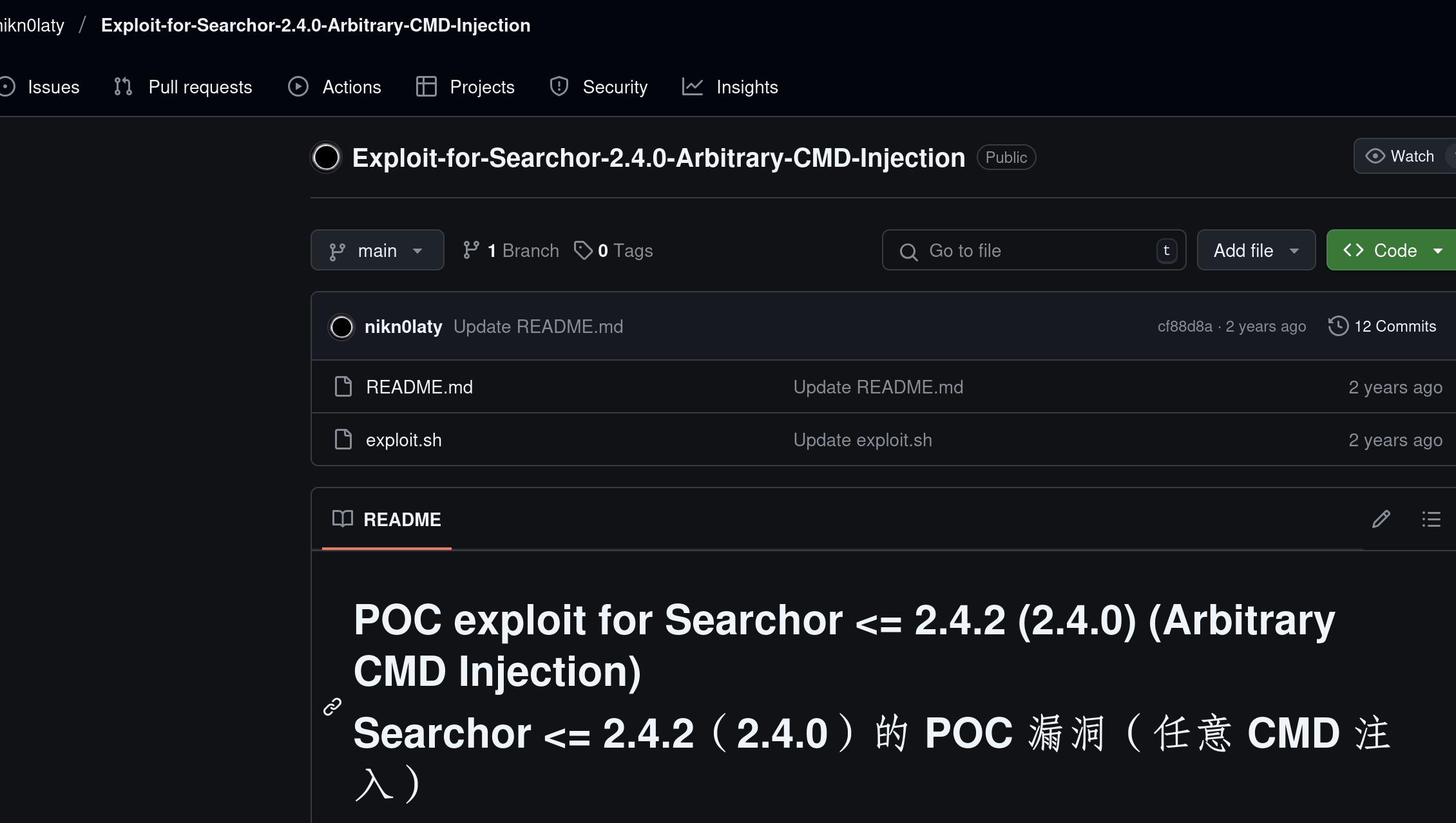This screenshot has width=1456, height=823.
Task: Click the commit history clock icon
Action: tap(1338, 326)
